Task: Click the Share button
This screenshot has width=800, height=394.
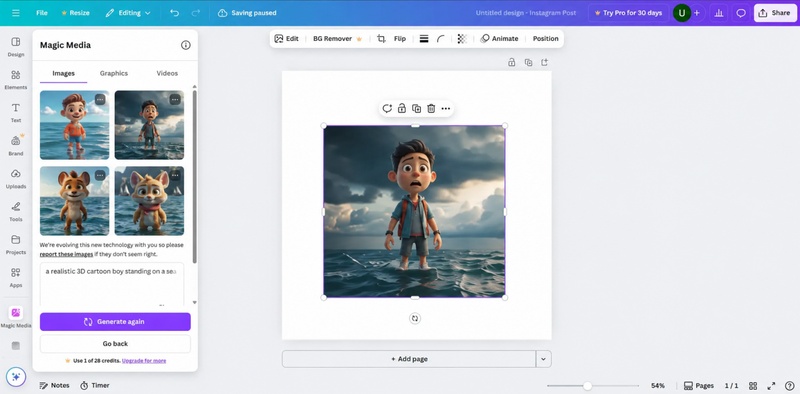Action: click(x=776, y=13)
